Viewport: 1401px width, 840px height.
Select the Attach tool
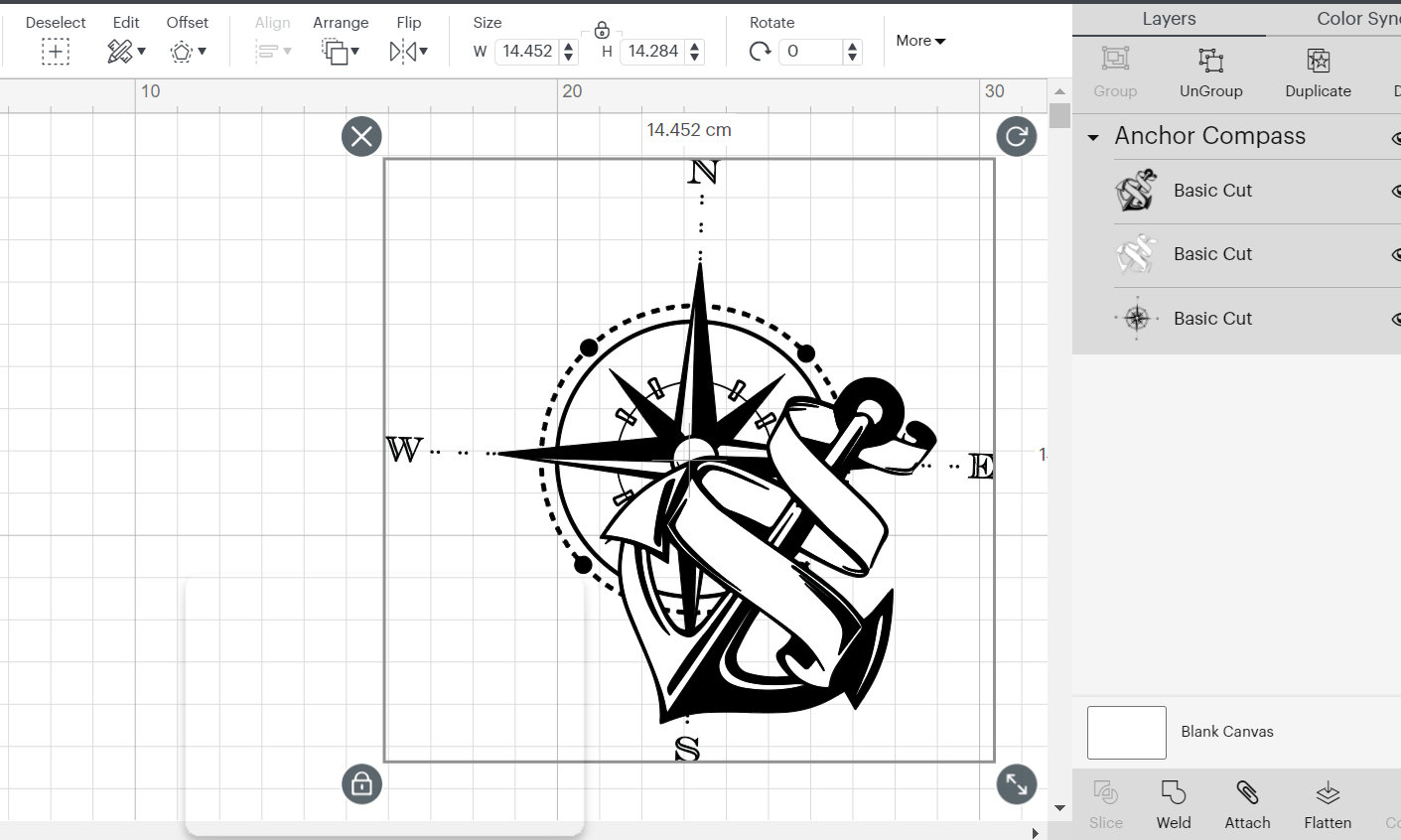(1247, 804)
